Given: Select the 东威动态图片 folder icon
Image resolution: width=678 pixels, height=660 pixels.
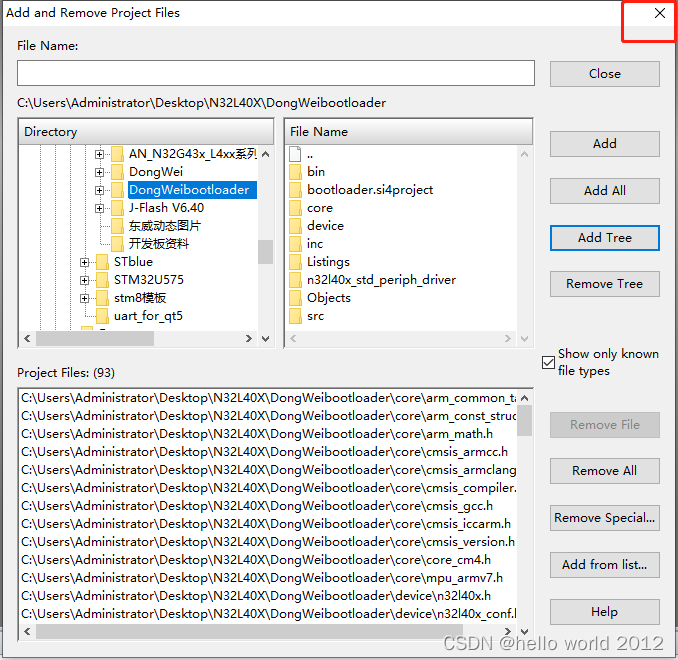Looking at the screenshot, I should [x=117, y=226].
